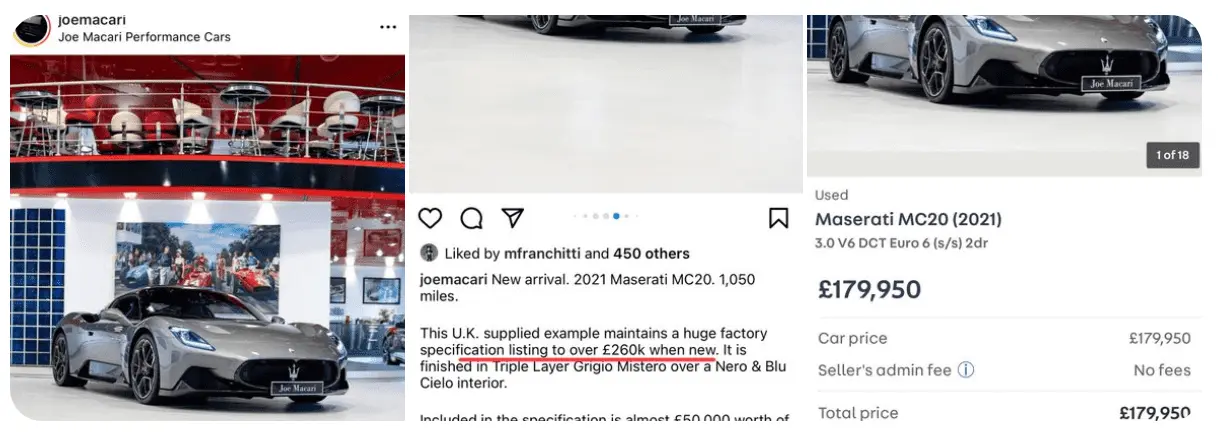
Task: Open Joe Macari Performance Cars location link
Action: [145, 37]
